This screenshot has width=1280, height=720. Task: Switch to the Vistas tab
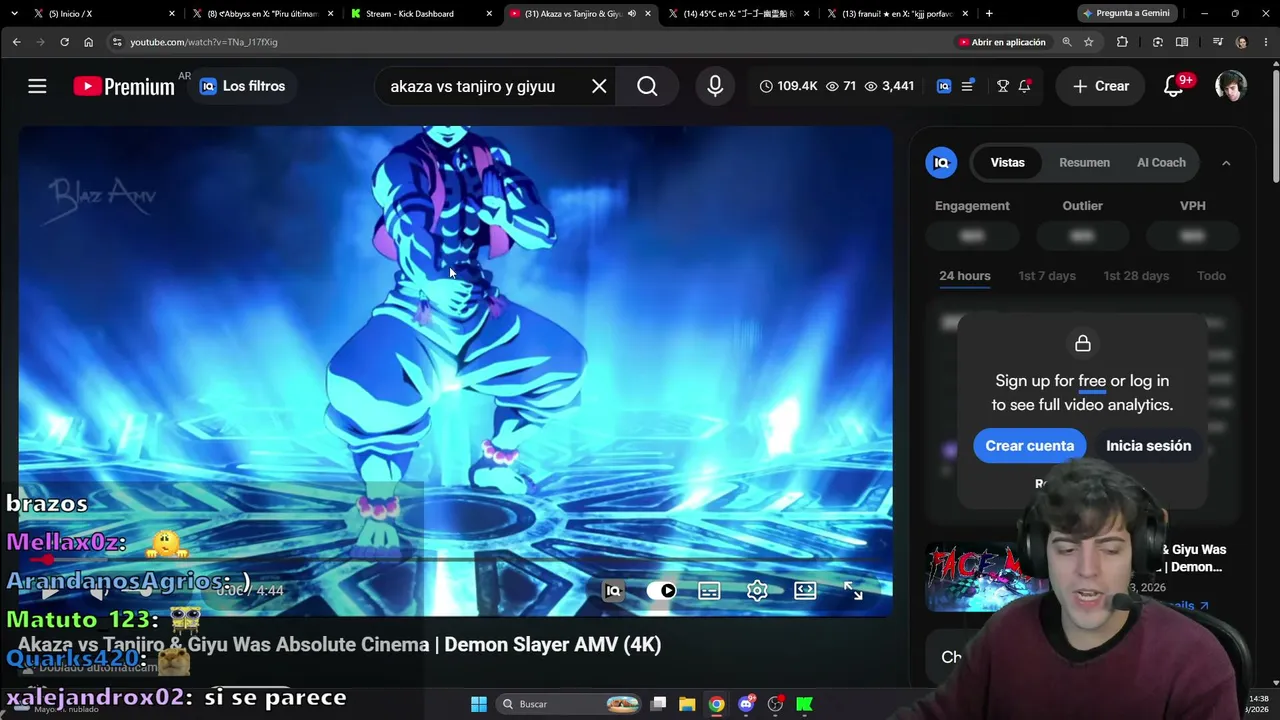(1007, 162)
